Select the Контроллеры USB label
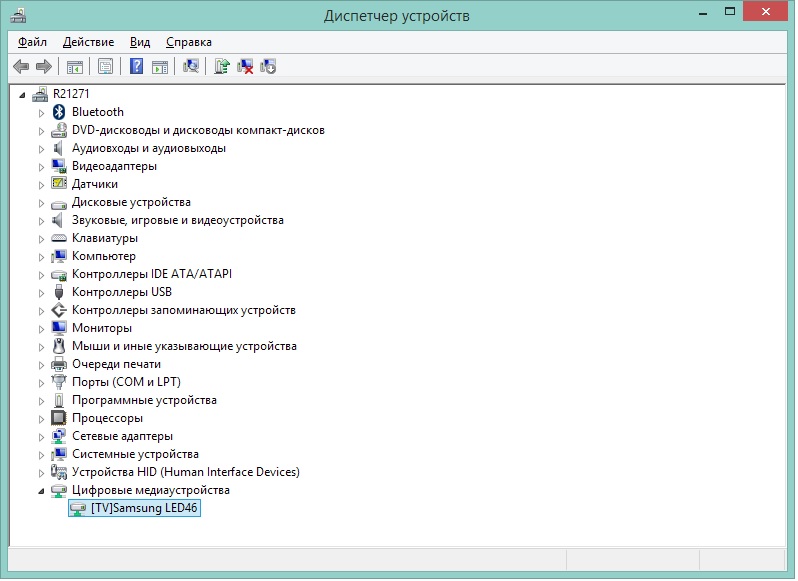This screenshot has height=581, width=798. pos(122,292)
